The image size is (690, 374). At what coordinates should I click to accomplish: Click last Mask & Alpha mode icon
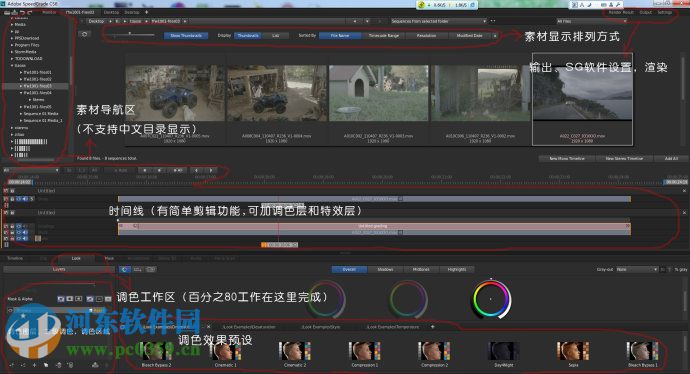(x=108, y=299)
